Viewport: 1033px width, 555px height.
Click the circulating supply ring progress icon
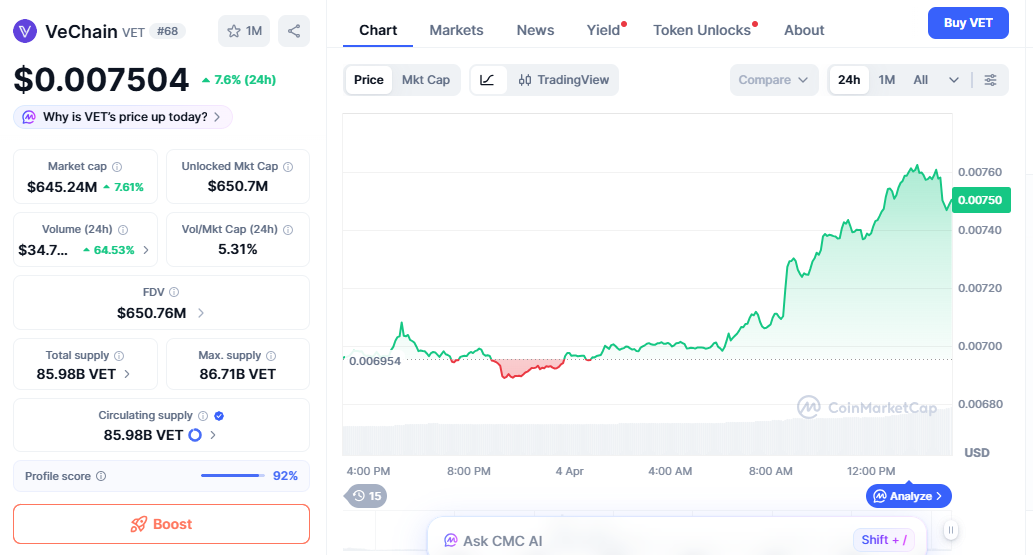pyautogui.click(x=195, y=435)
